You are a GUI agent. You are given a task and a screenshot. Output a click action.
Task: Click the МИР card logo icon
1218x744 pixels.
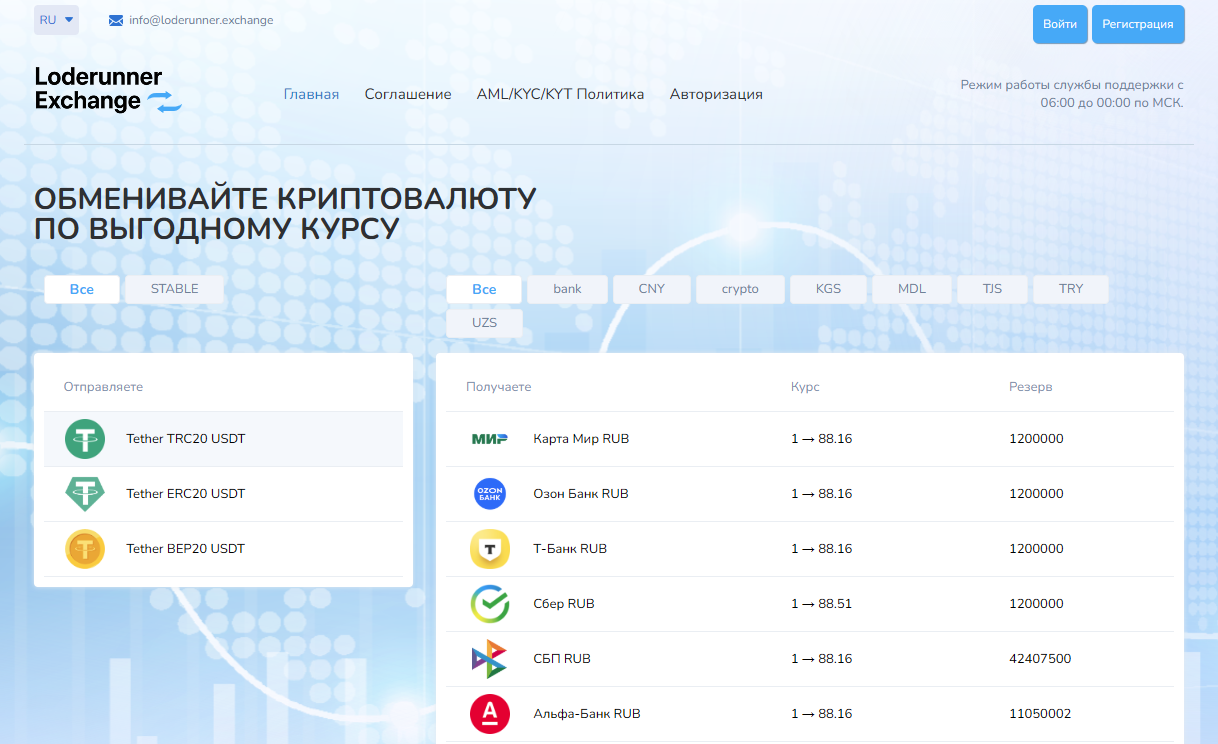click(x=490, y=439)
